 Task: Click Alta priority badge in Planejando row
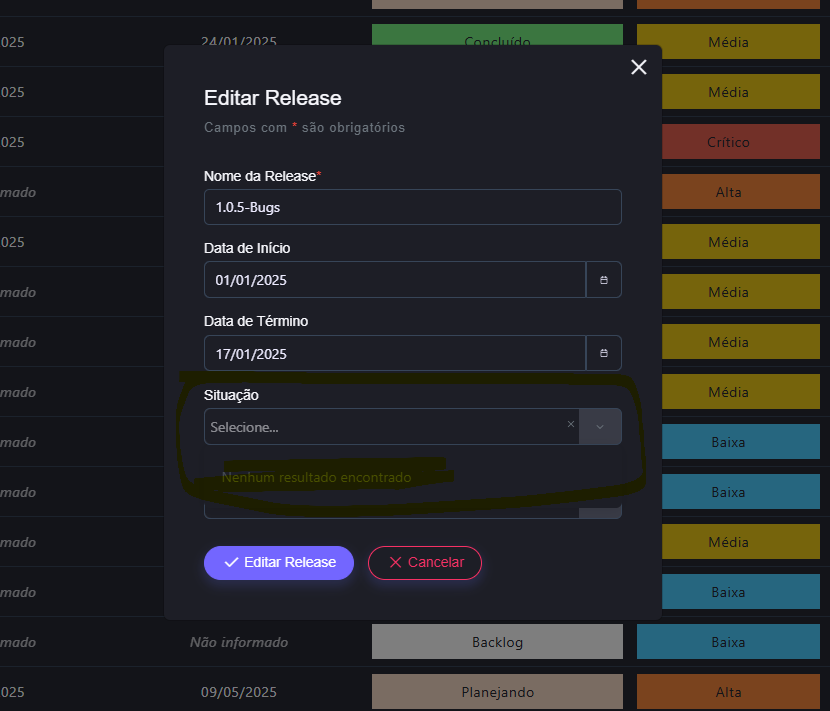[x=728, y=692]
